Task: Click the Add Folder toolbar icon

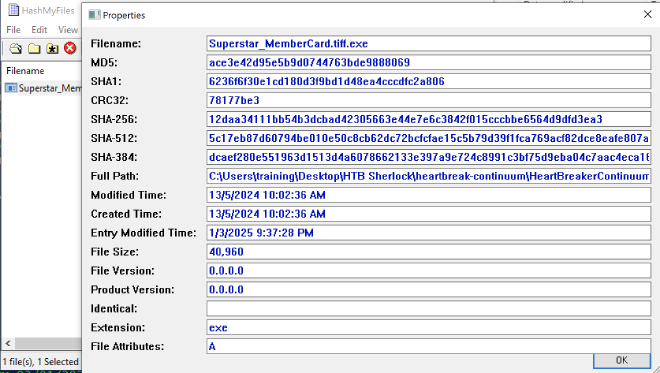Action: [x=34, y=48]
